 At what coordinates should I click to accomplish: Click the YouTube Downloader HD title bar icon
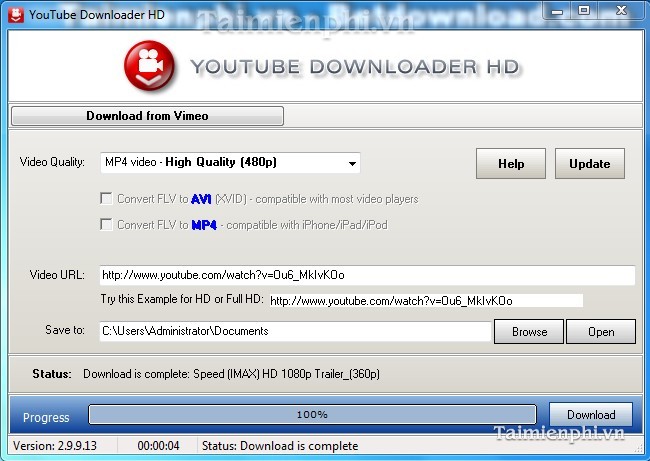[x=16, y=15]
